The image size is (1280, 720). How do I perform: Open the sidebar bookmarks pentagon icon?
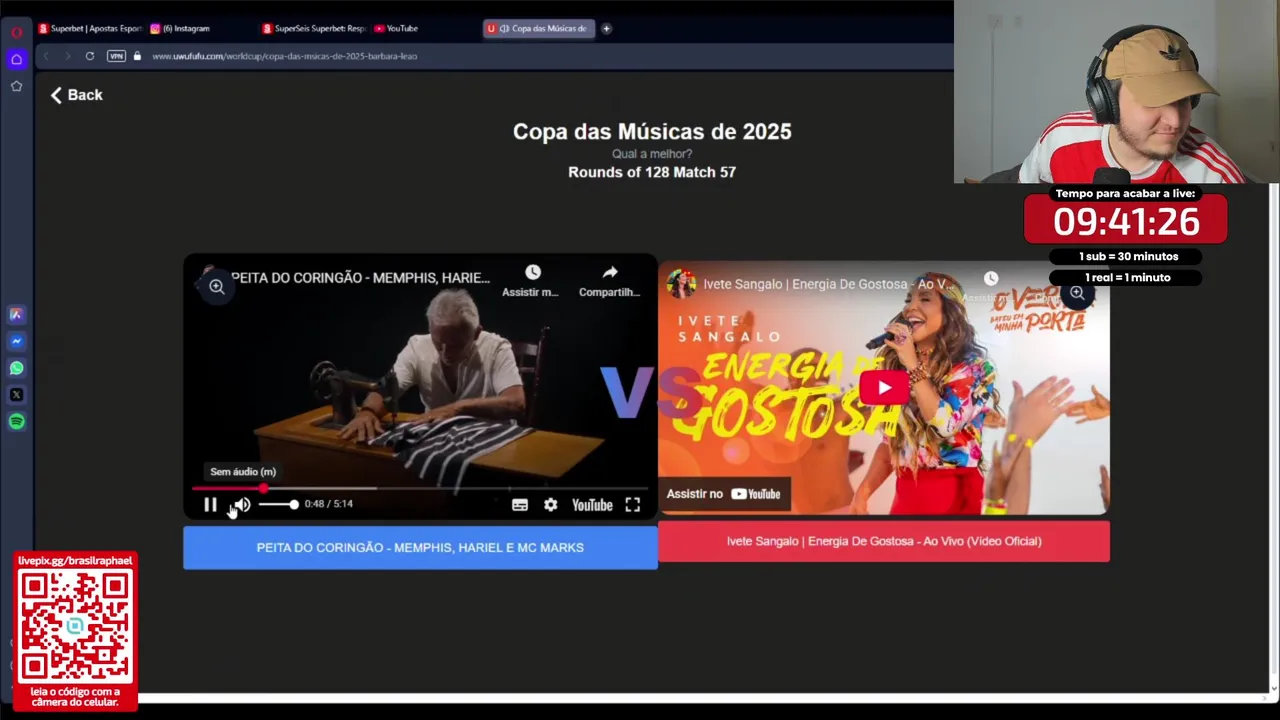16,86
